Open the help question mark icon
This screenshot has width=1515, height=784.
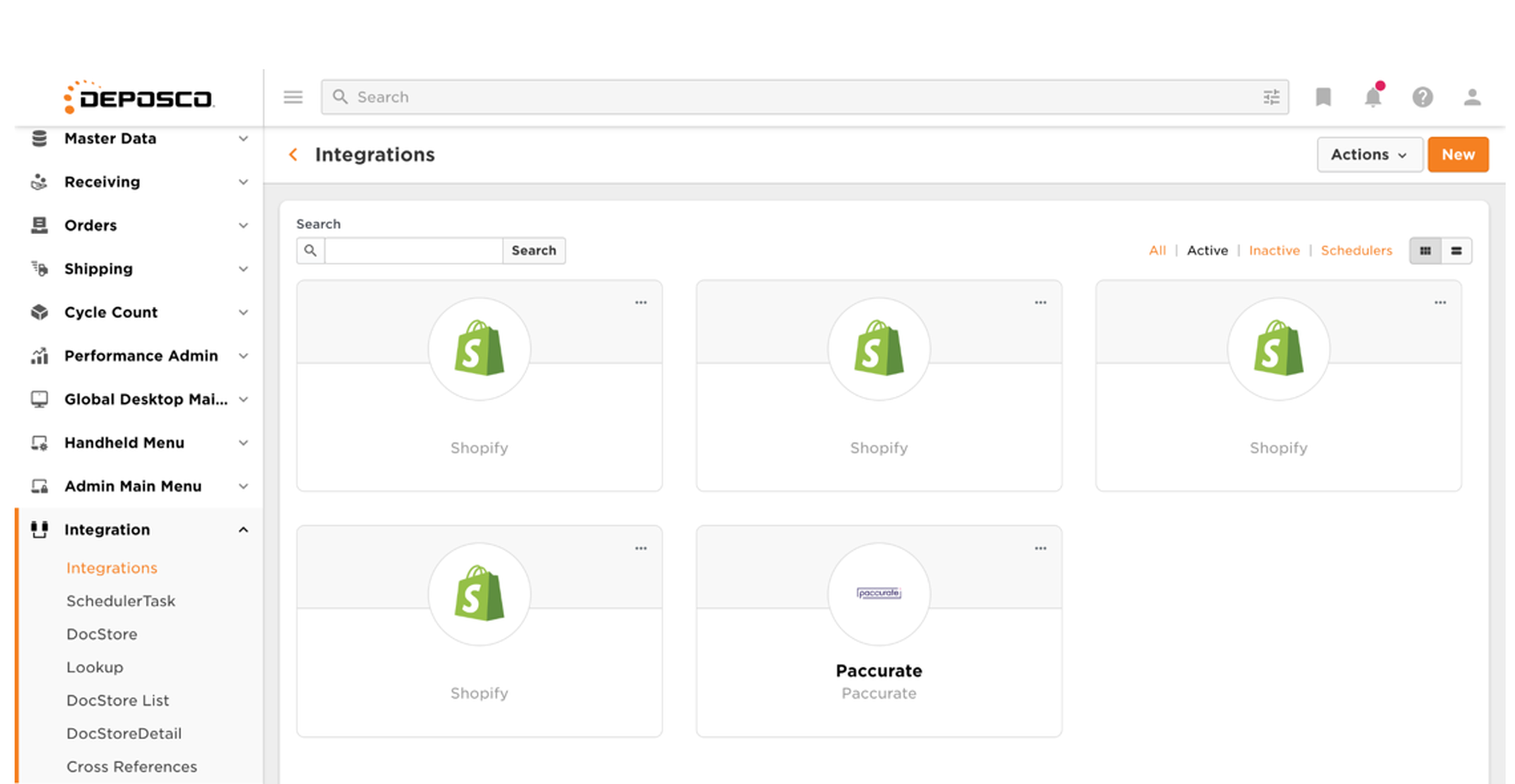tap(1422, 97)
